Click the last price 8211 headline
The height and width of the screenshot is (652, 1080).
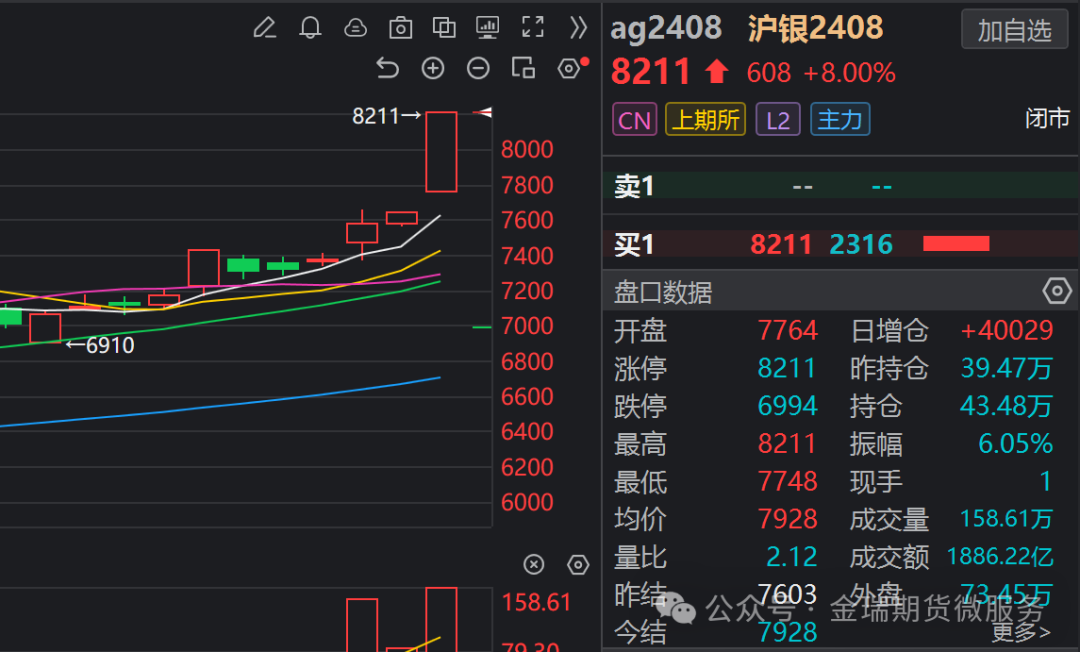(x=651, y=72)
